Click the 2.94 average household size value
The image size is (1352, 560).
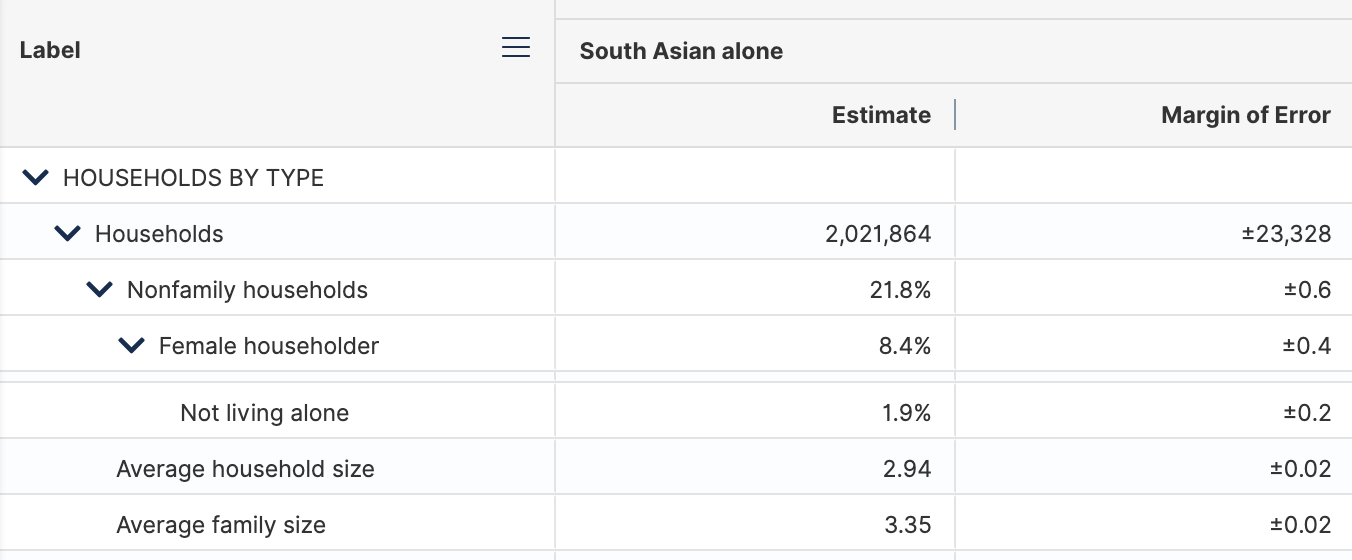tap(908, 469)
